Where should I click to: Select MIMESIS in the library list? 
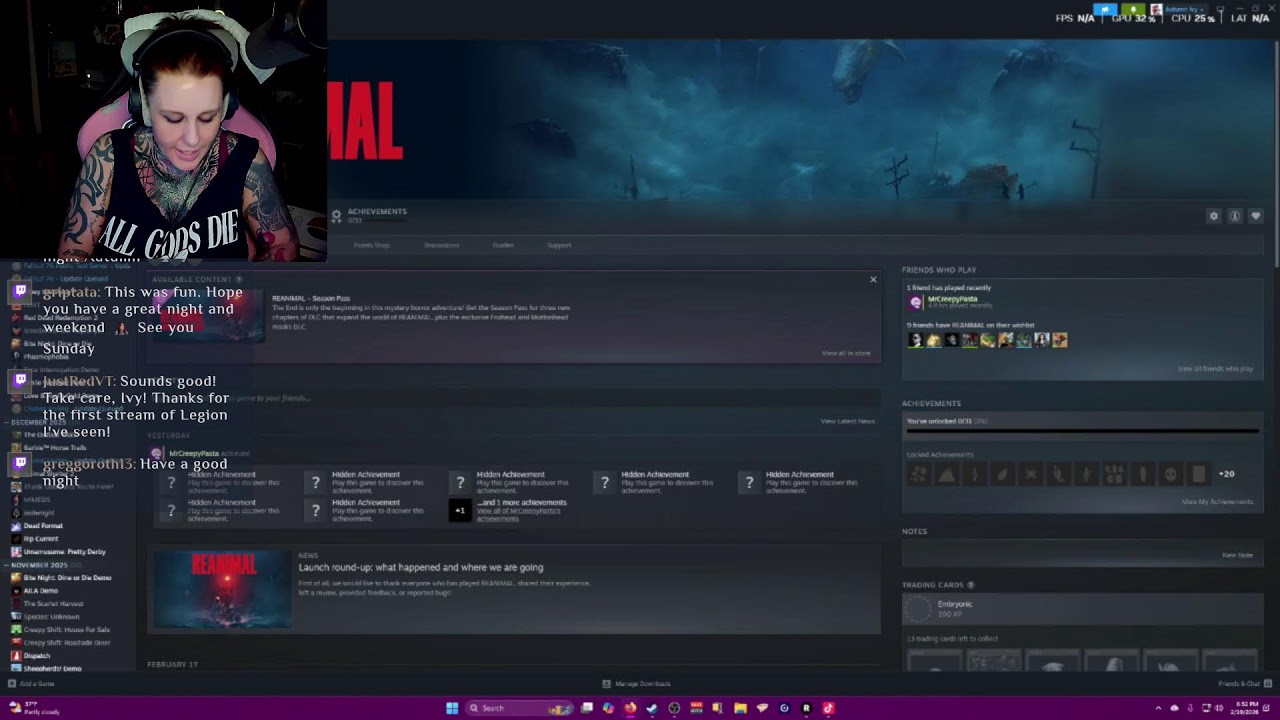(37, 500)
